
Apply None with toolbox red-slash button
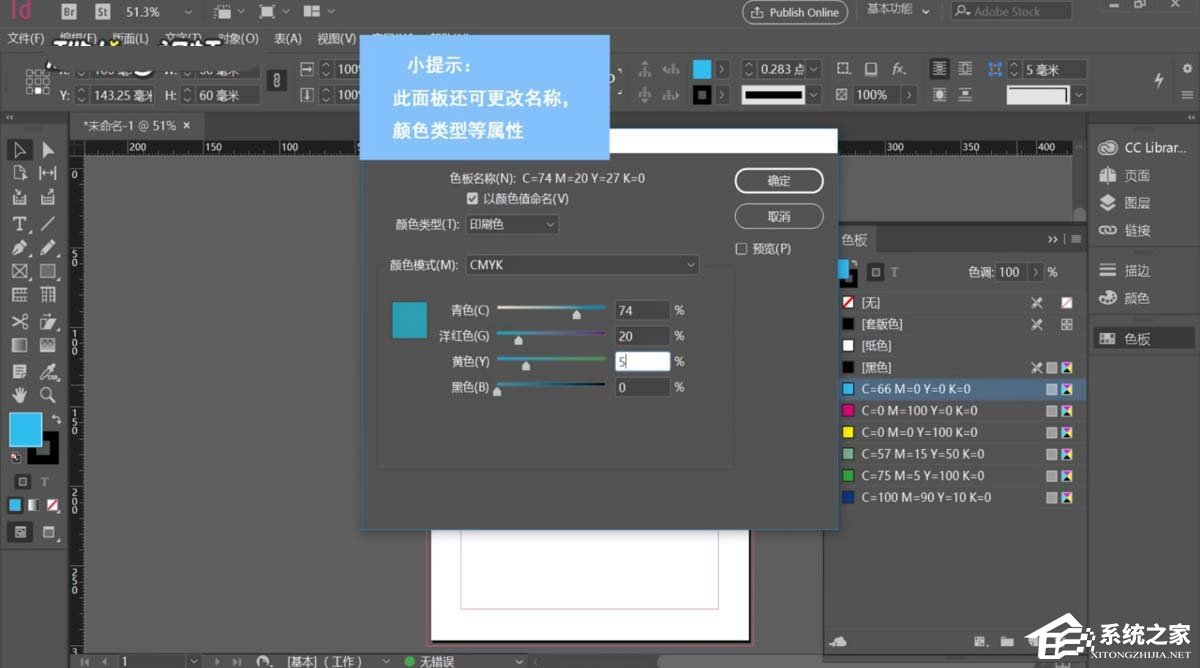[51, 505]
